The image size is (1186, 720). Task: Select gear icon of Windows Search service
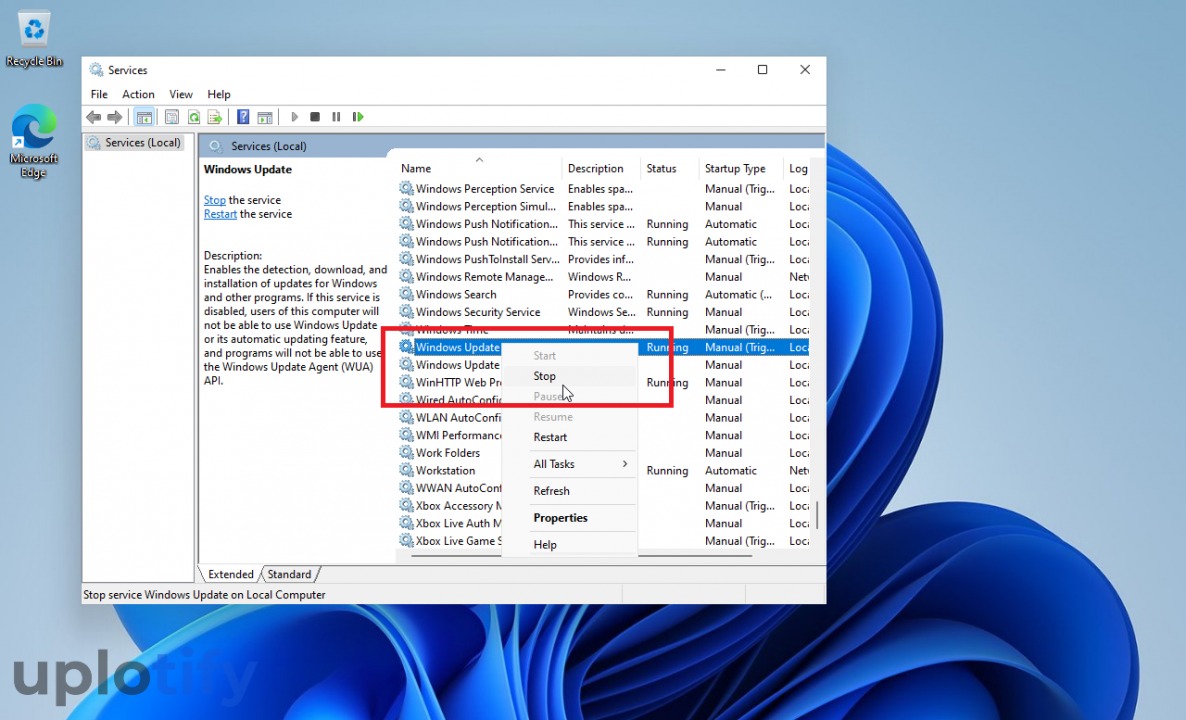[x=407, y=294]
